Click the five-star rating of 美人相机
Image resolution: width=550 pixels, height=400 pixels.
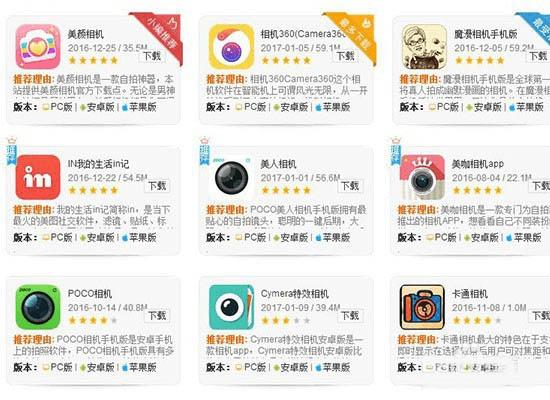point(286,191)
